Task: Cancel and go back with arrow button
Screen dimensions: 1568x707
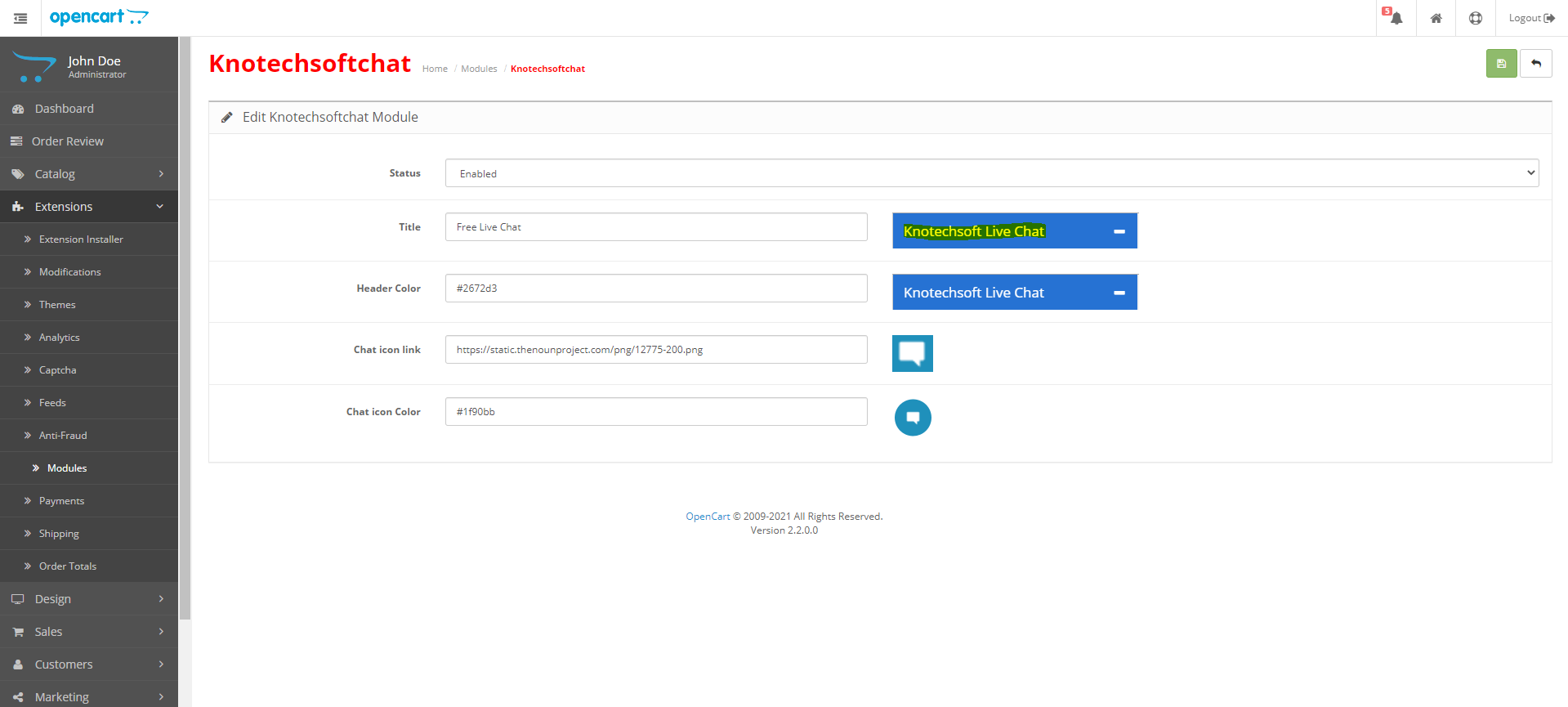Action: coord(1536,64)
